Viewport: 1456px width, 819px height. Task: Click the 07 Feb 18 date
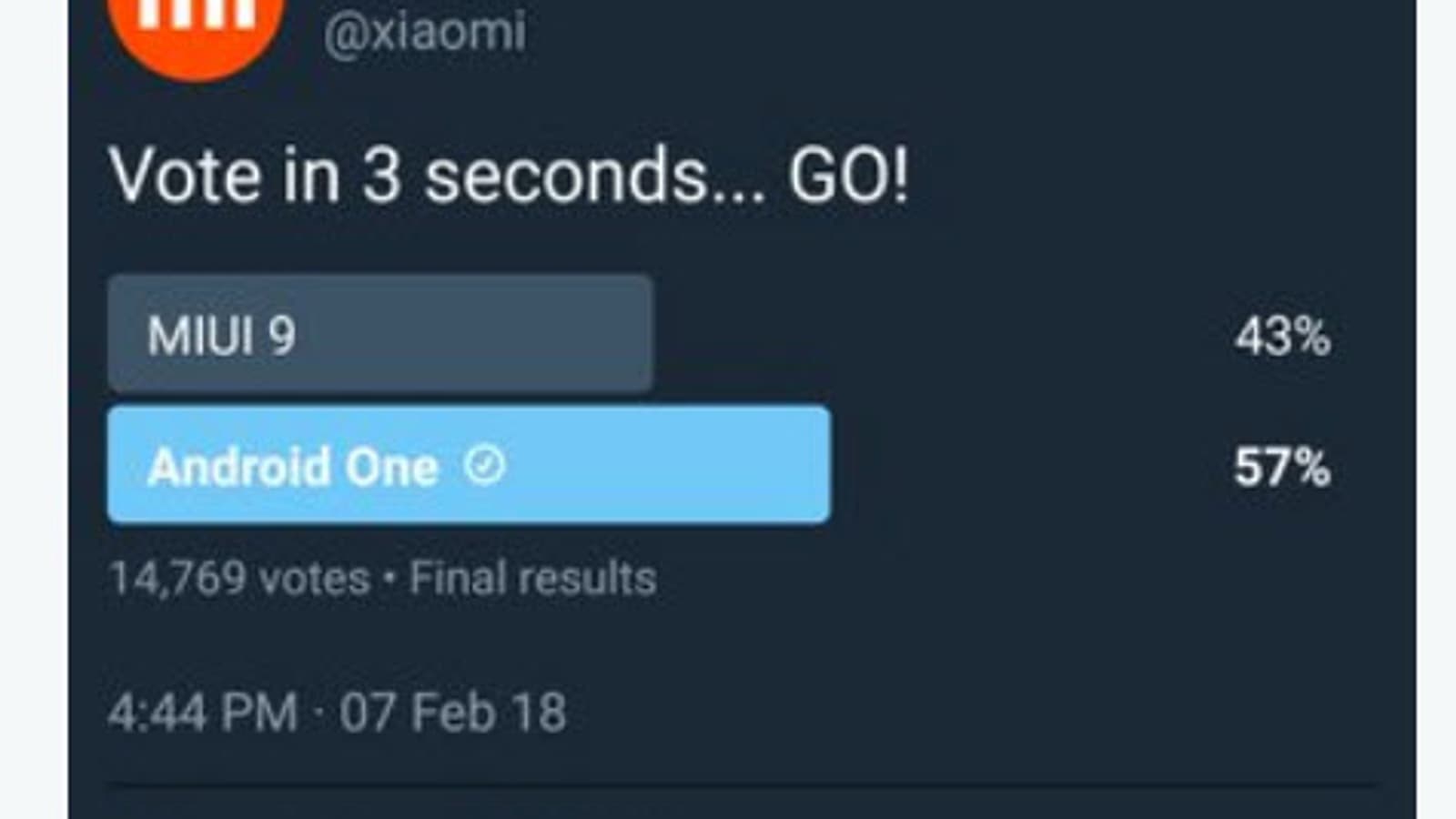coord(452,712)
